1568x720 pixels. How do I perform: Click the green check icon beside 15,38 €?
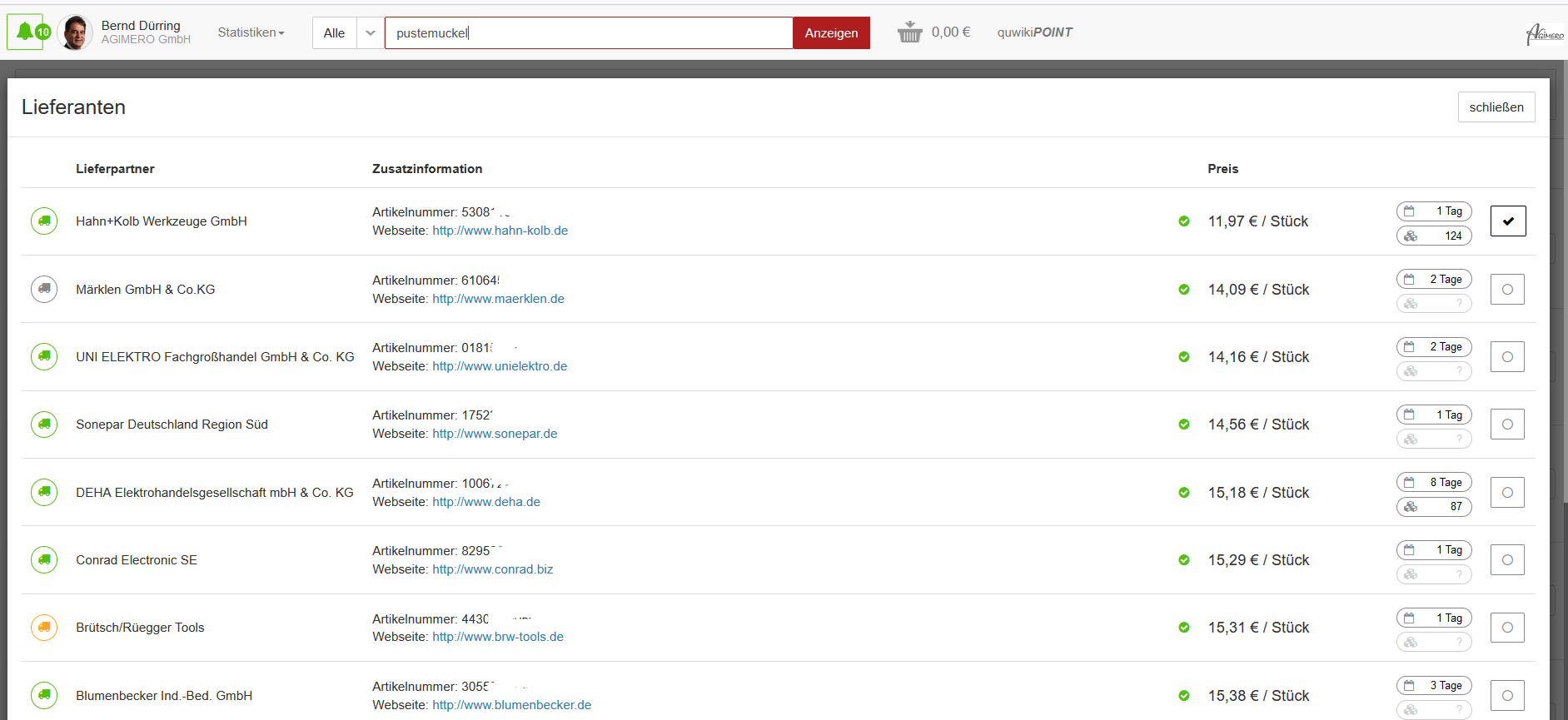pos(1184,696)
